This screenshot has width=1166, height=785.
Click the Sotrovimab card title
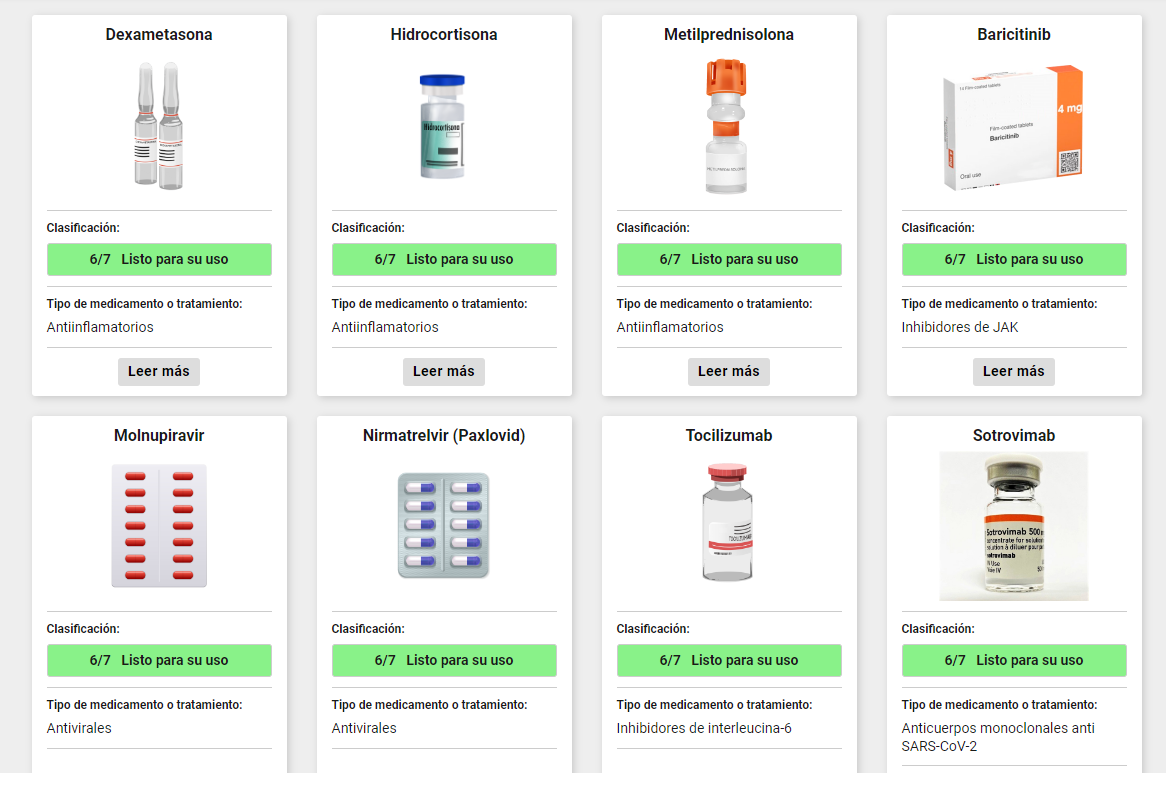pos(1014,436)
